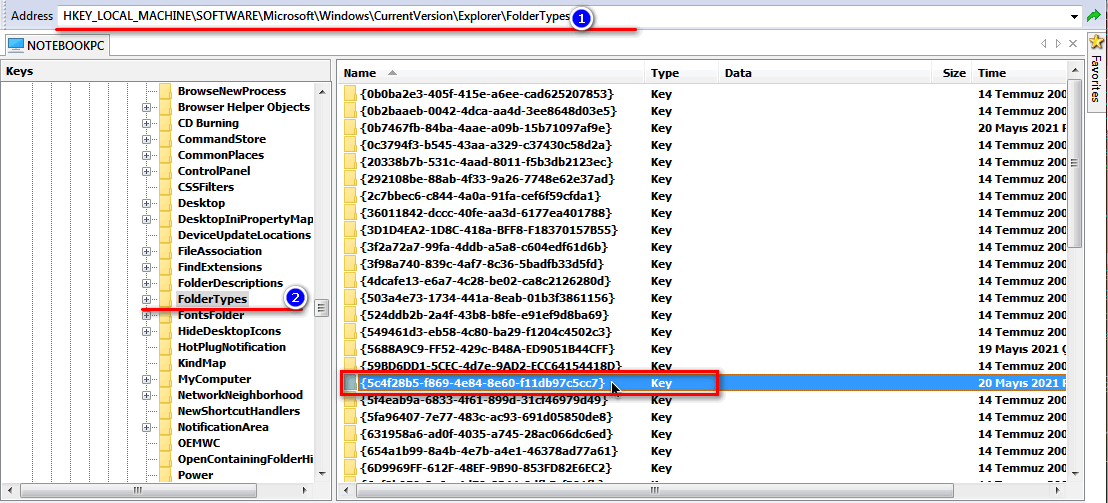Click the values list horizontal scrollbar
Viewport: 1108px width, 503px height.
[703, 489]
